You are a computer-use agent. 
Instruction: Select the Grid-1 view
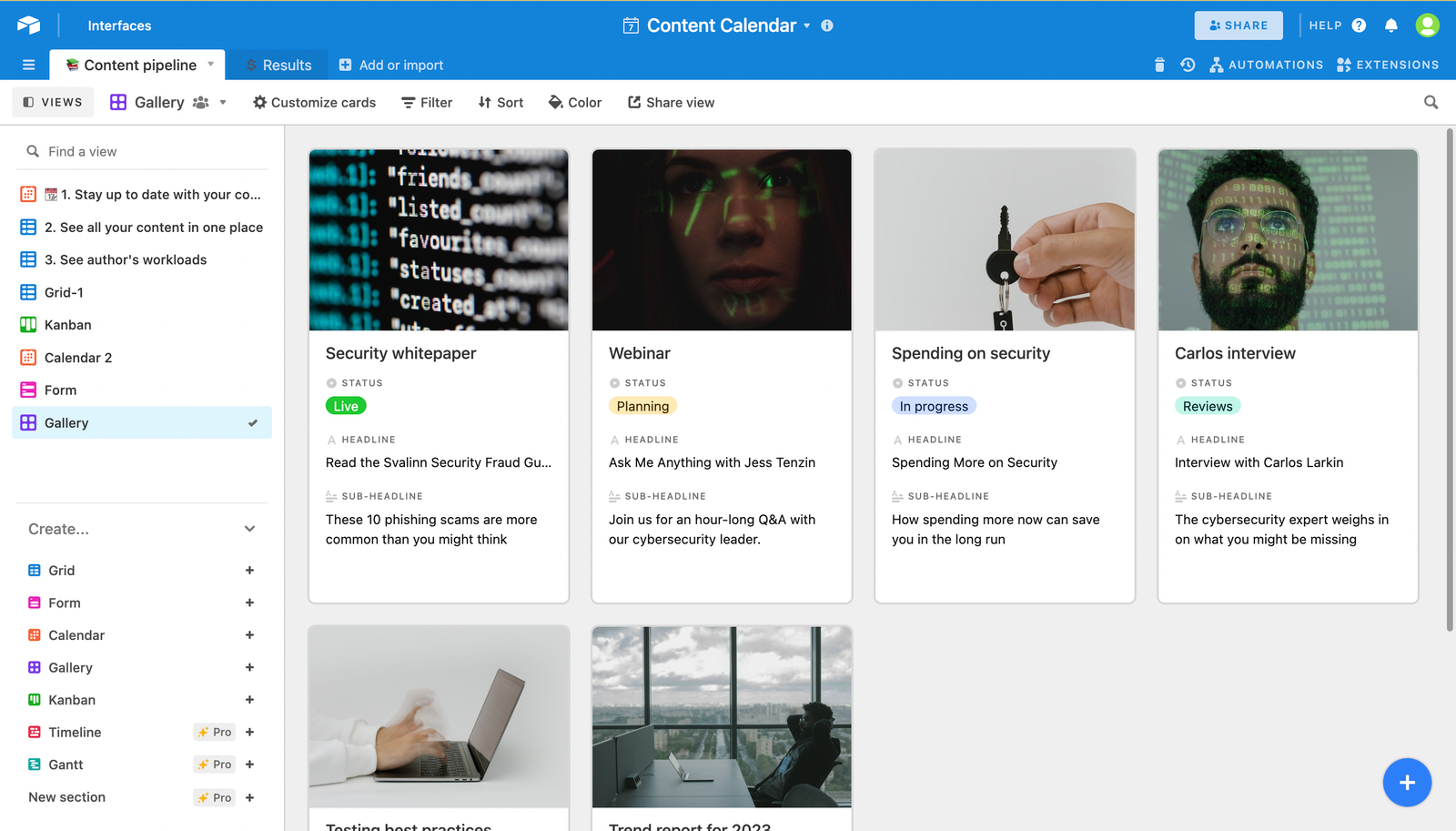click(x=142, y=293)
